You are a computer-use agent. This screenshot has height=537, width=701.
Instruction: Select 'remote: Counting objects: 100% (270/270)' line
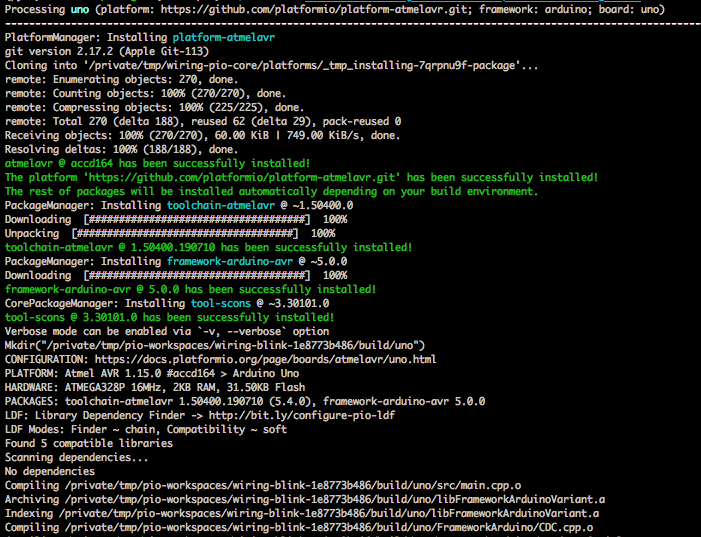145,93
